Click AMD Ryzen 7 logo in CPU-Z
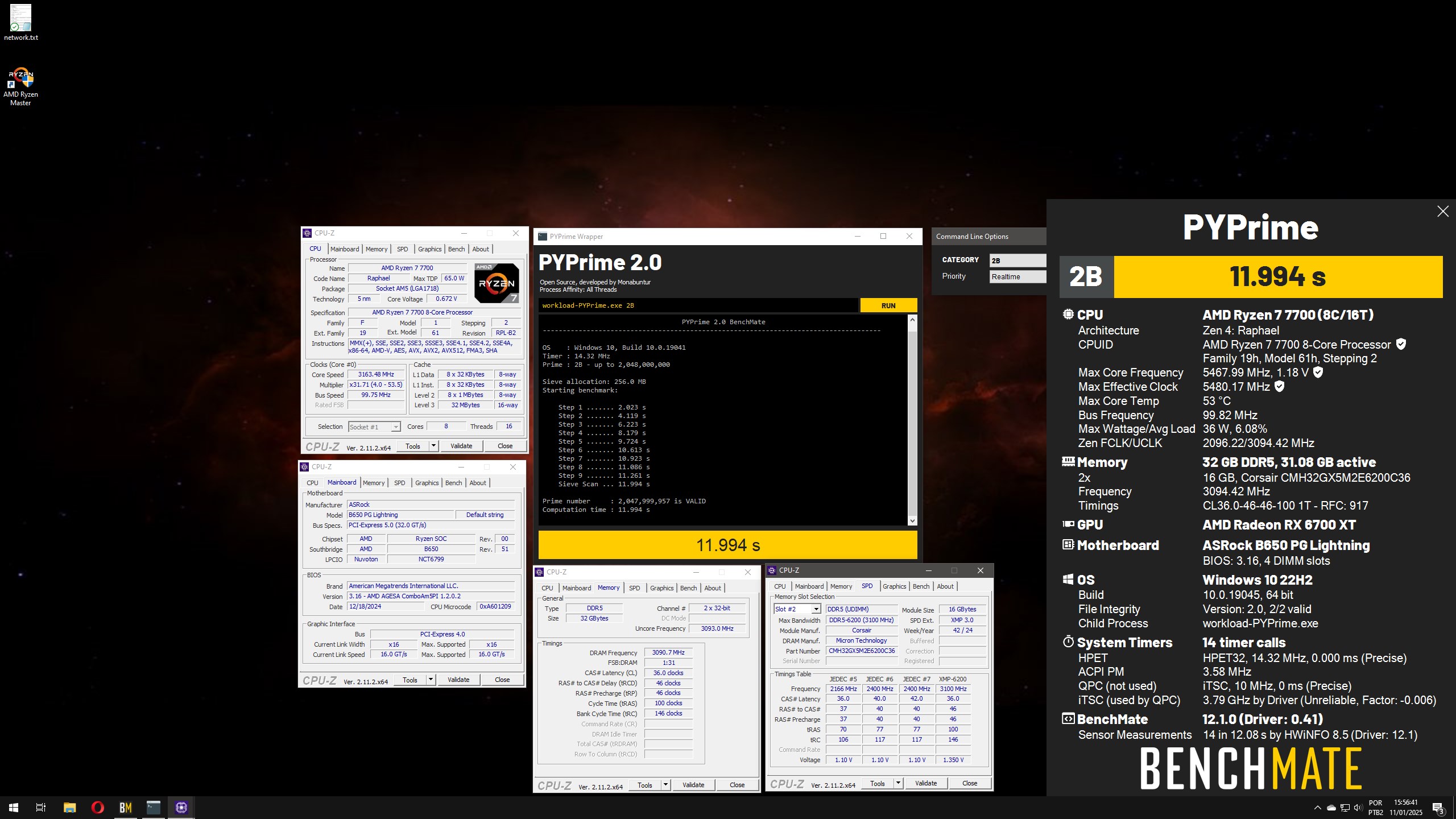This screenshot has width=1456, height=819. click(x=497, y=283)
